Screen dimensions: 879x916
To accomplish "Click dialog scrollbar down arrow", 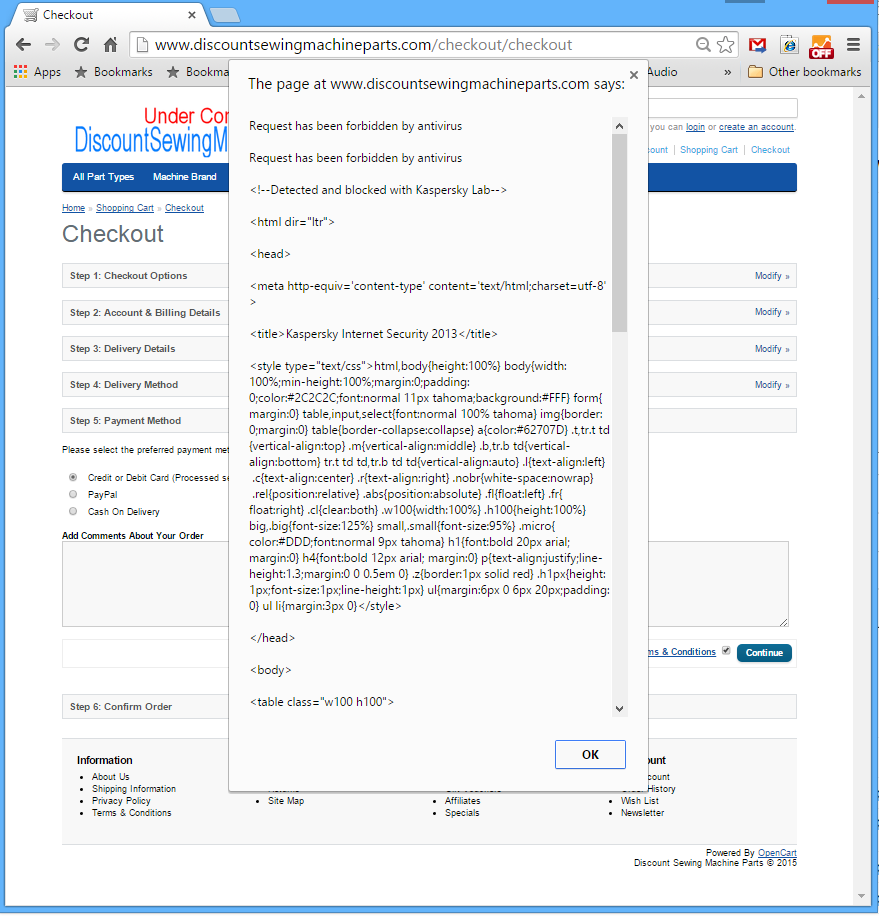I will click(x=619, y=709).
